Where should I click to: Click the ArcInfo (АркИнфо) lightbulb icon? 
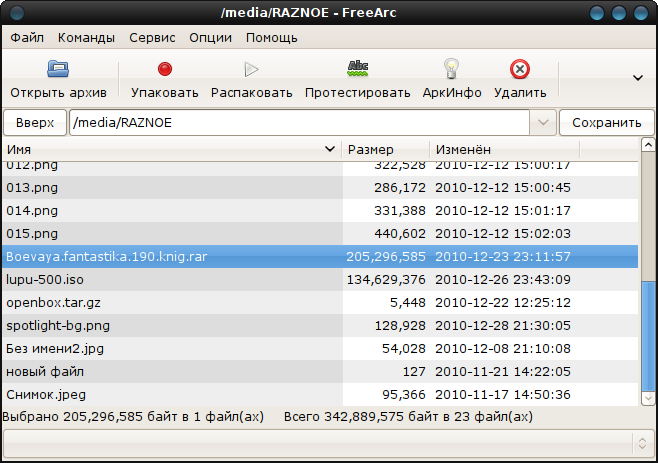pos(452,68)
